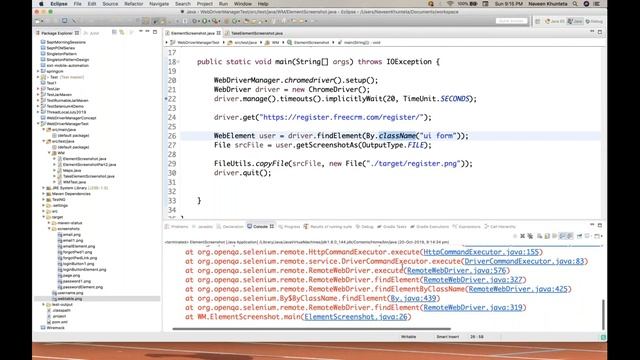Image resolution: width=640 pixels, height=360 pixels.
Task: Open the Refactor menu
Action: click(133, 4)
